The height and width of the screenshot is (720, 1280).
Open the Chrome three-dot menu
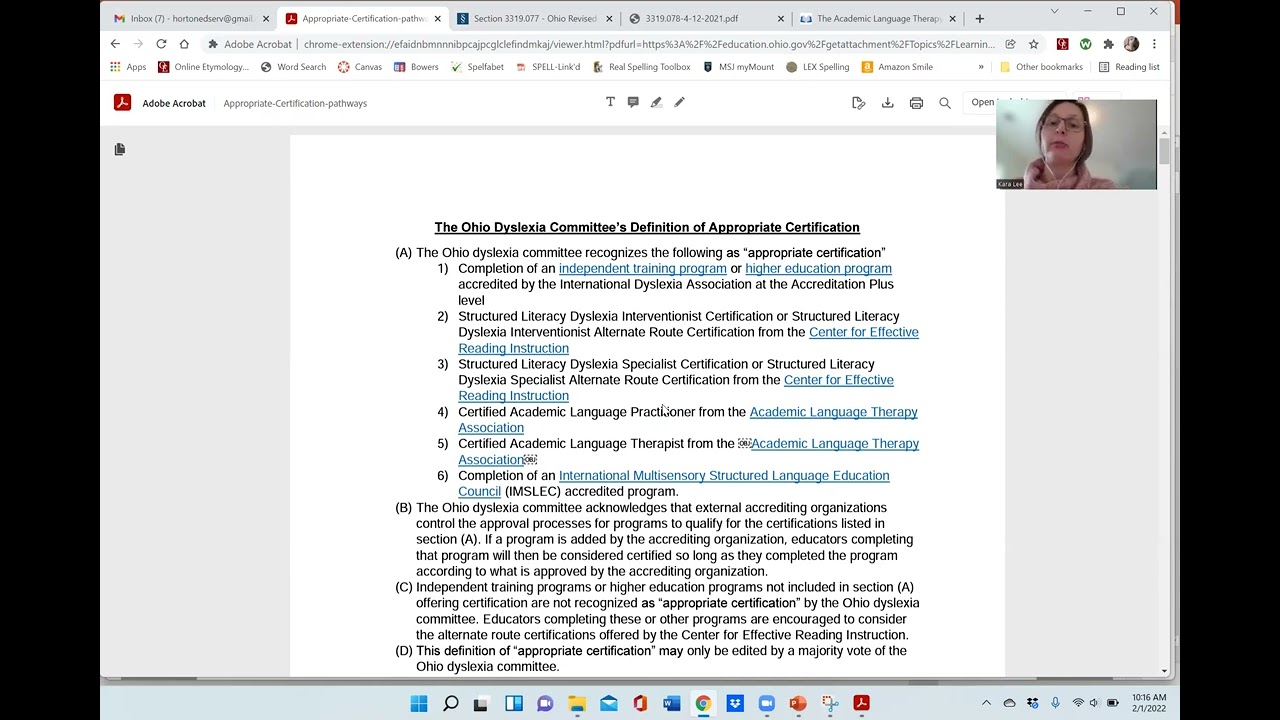1154,44
